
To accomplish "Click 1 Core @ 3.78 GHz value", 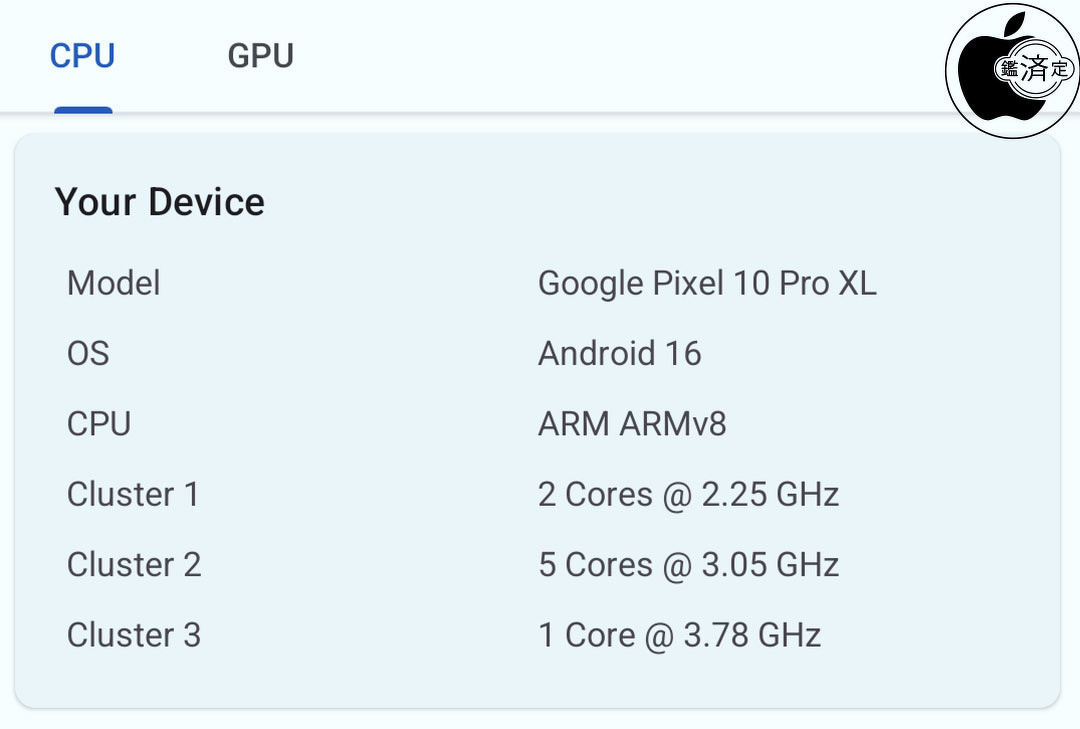I will (679, 635).
